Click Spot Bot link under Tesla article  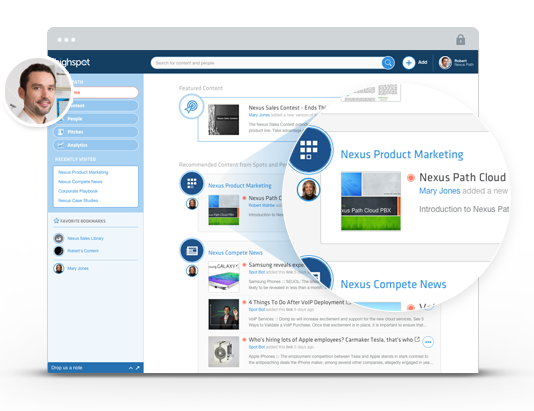pyautogui.click(x=257, y=347)
